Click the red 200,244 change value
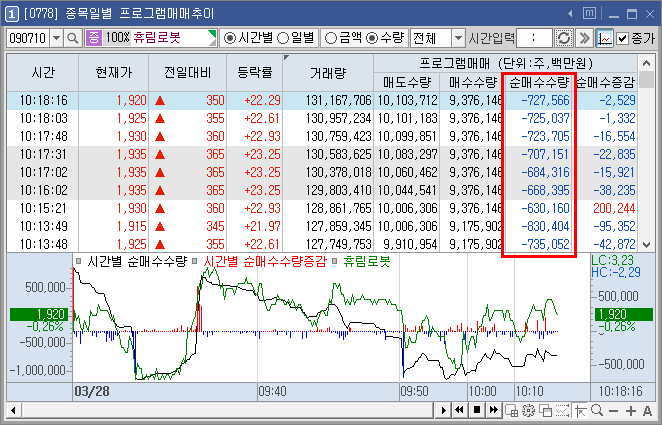This screenshot has width=662, height=425. [x=614, y=208]
